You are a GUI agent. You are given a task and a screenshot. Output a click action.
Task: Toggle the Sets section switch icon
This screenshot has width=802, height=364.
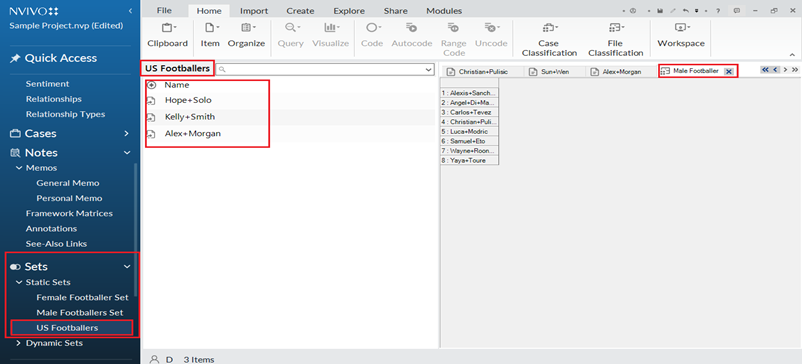pos(15,267)
